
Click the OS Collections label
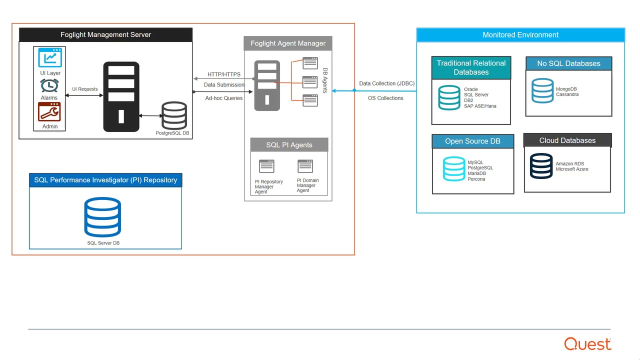[385, 98]
